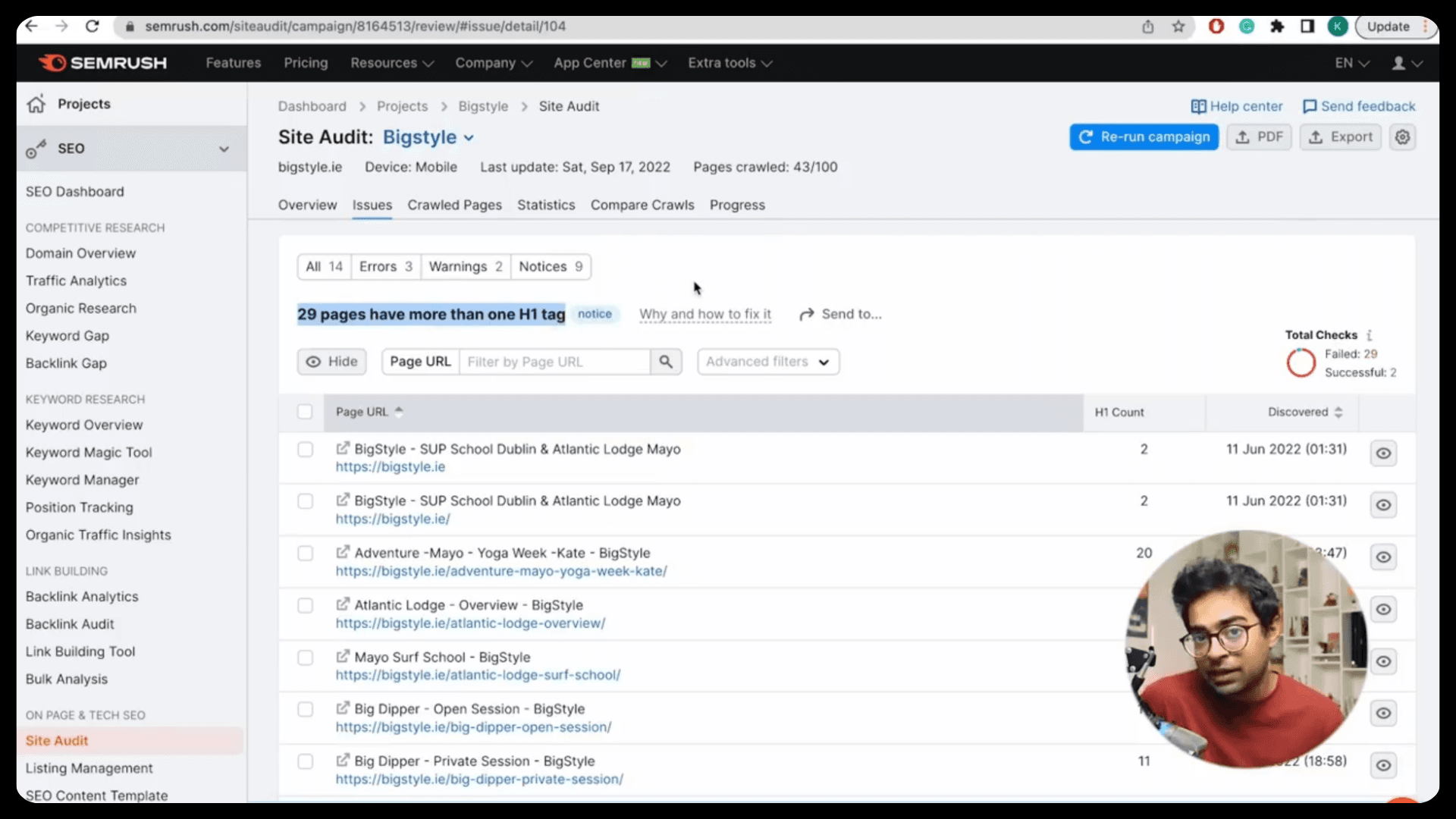
Task: Open the Opera red extension icon
Action: (x=1216, y=27)
